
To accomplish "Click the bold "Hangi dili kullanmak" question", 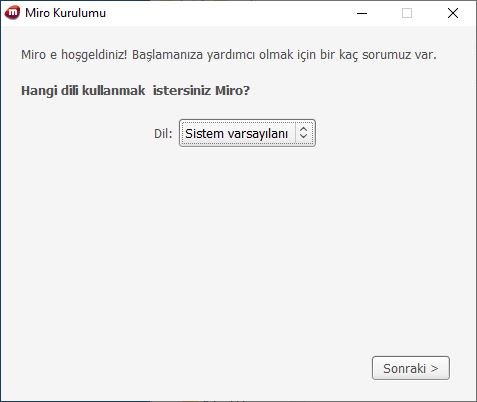I will coord(83,90).
